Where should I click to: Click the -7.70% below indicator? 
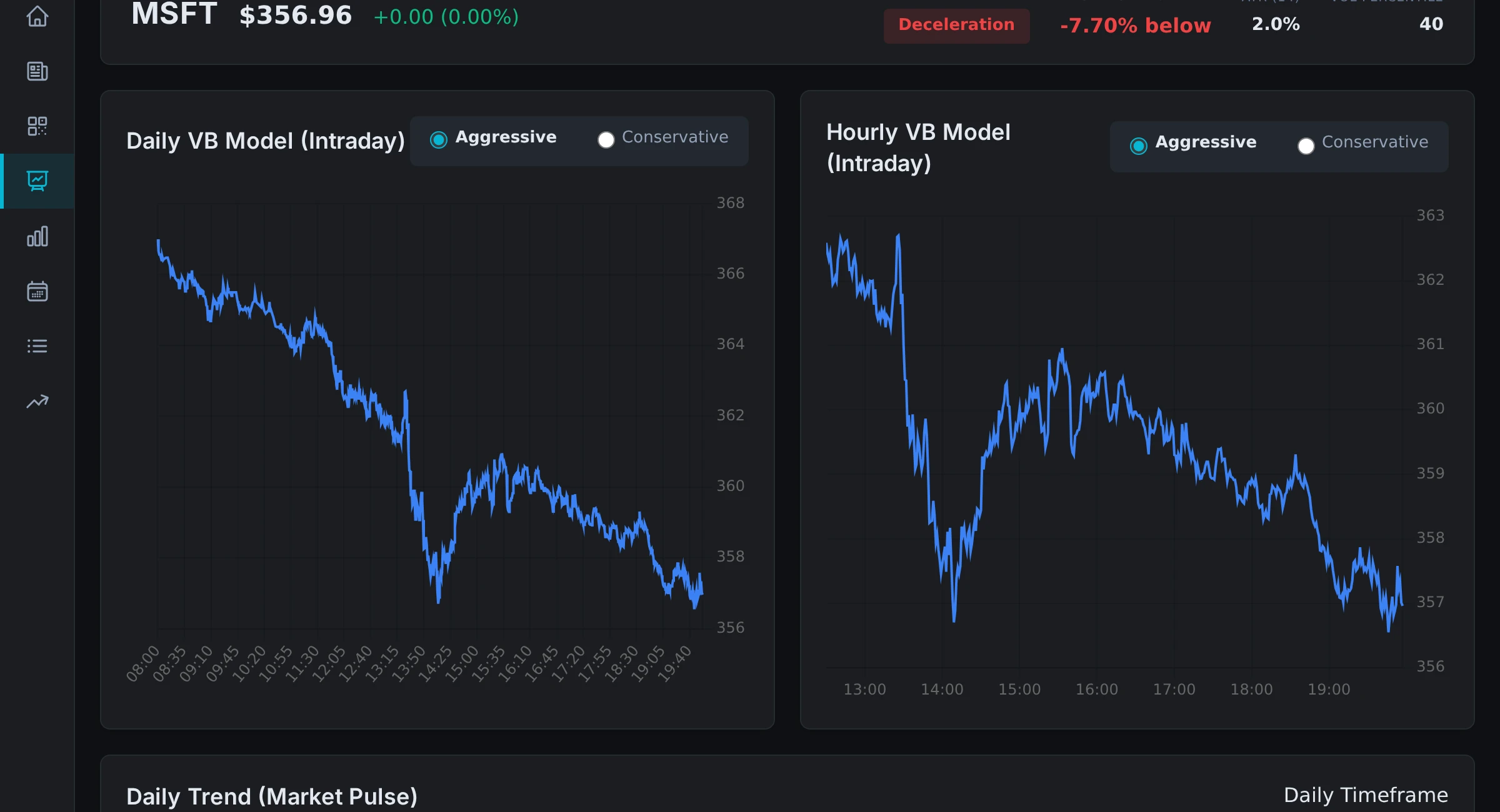point(1136,26)
